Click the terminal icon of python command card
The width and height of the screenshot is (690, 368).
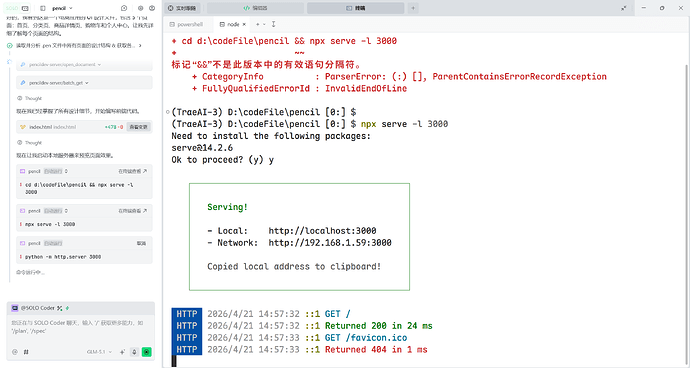pos(22,243)
